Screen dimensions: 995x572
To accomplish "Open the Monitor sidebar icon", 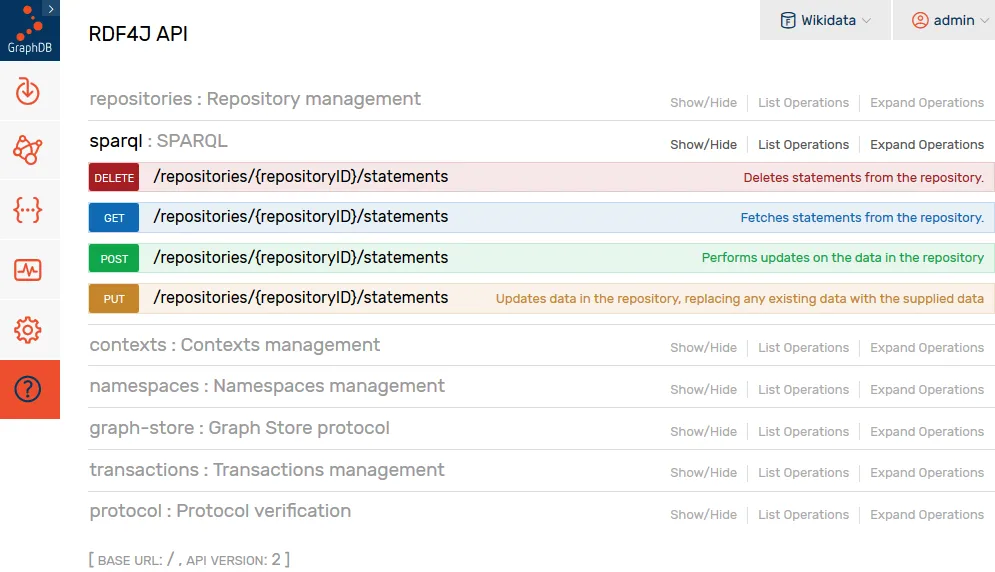I will point(28,270).
